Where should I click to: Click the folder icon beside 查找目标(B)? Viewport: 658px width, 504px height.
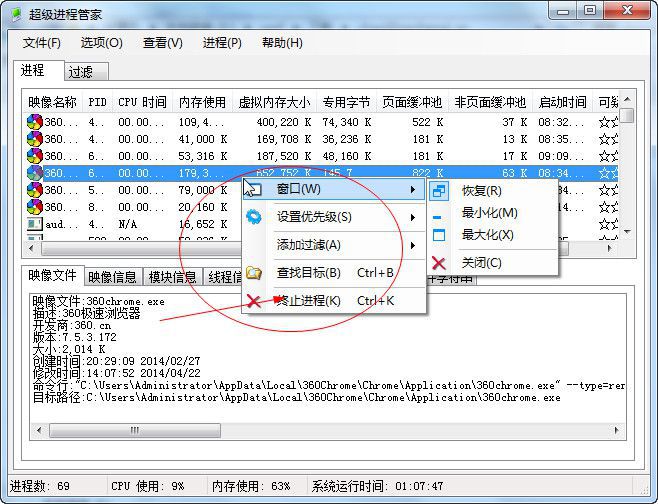click(254, 273)
